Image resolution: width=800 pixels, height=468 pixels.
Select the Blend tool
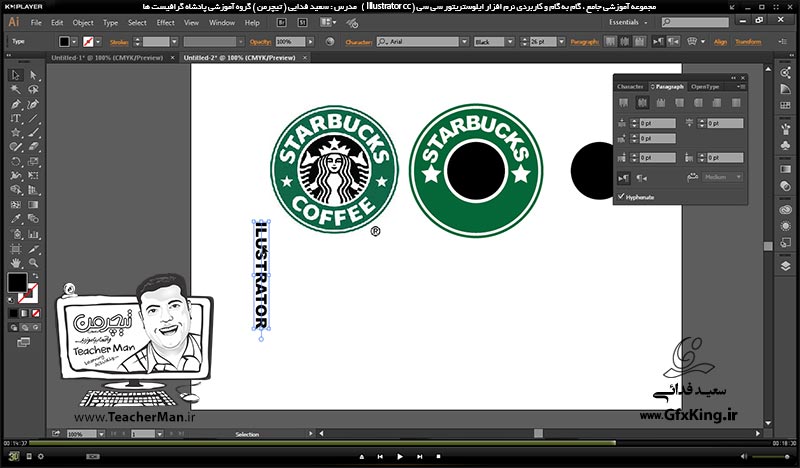click(x=33, y=219)
